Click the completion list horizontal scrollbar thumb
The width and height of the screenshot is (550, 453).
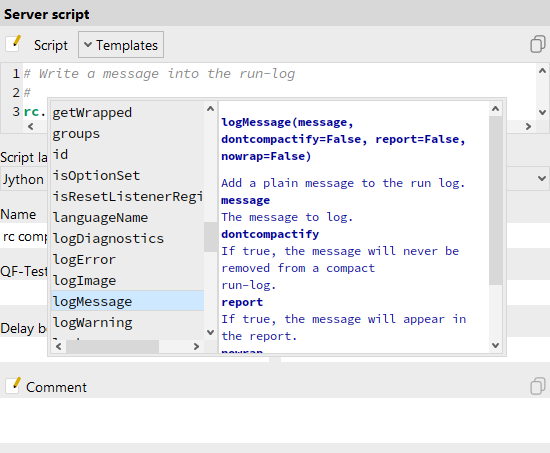pyautogui.click(x=113, y=347)
